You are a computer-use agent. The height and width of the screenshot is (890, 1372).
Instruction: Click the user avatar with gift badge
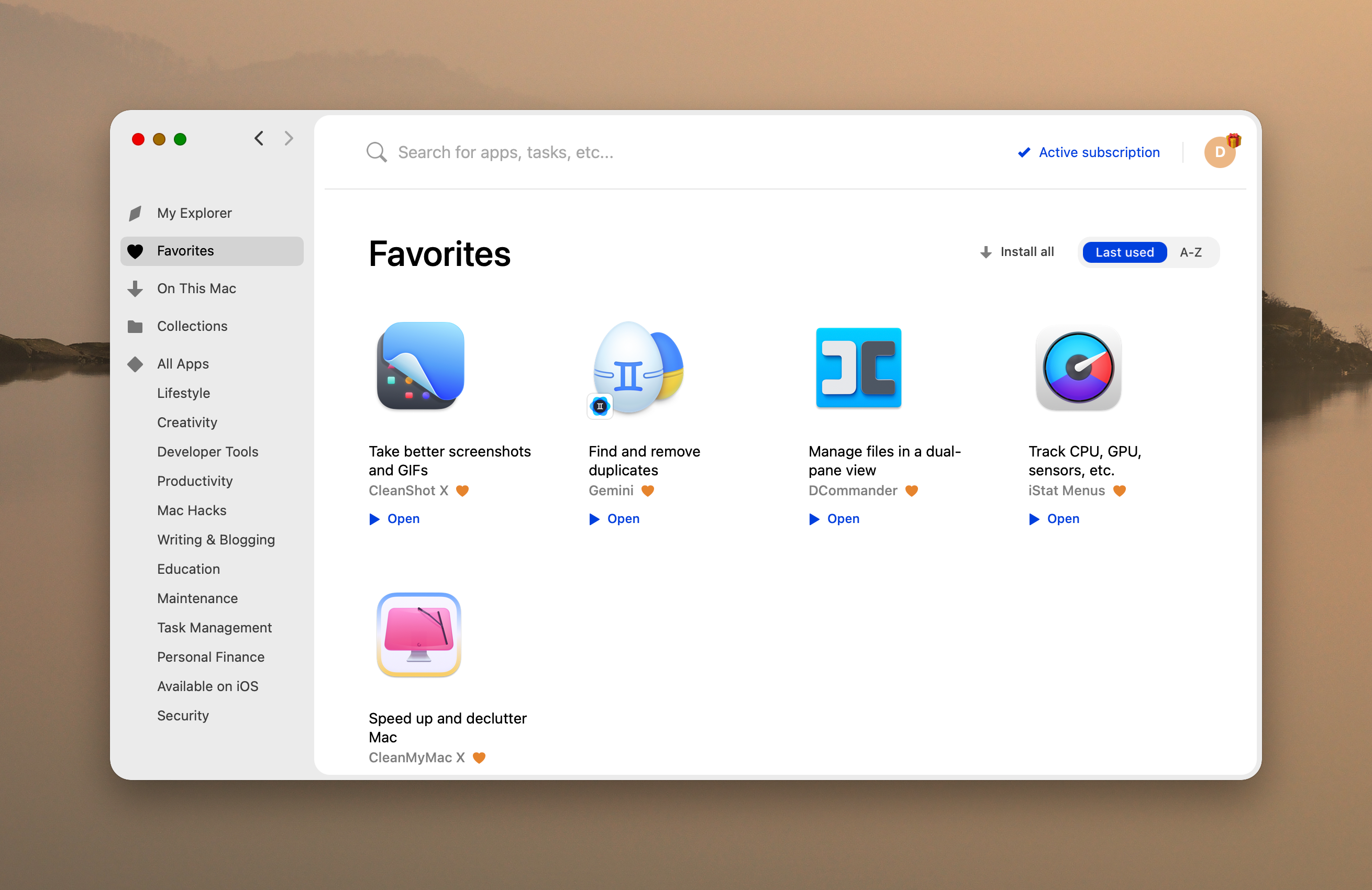[x=1219, y=152]
